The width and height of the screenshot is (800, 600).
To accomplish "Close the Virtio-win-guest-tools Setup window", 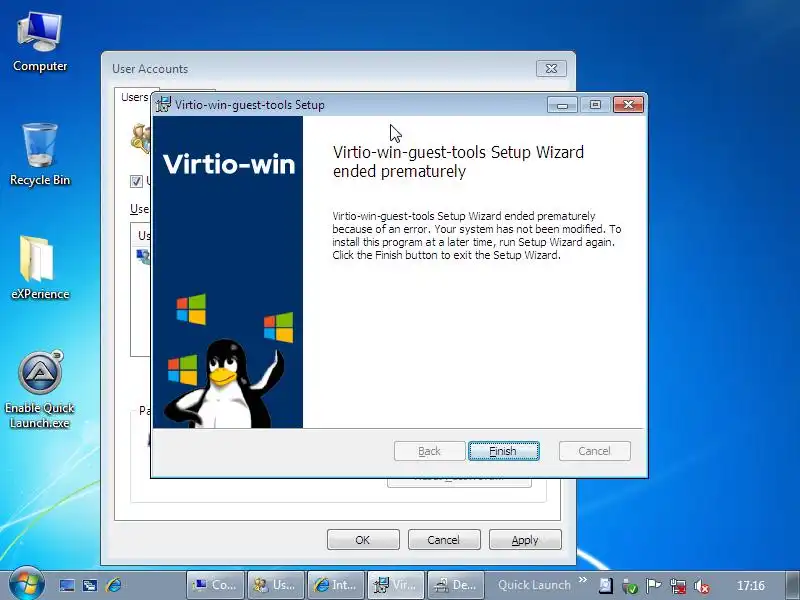I will [628, 105].
